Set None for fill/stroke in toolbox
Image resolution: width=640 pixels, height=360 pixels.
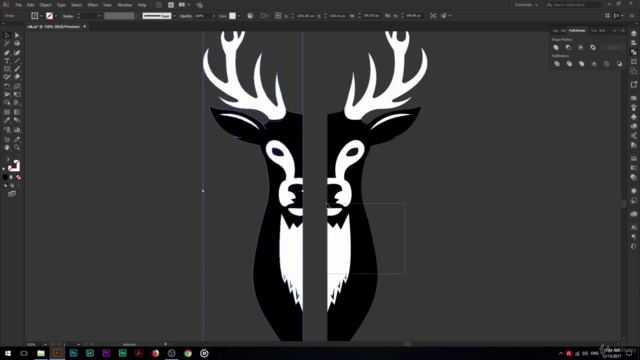pyautogui.click(x=18, y=177)
